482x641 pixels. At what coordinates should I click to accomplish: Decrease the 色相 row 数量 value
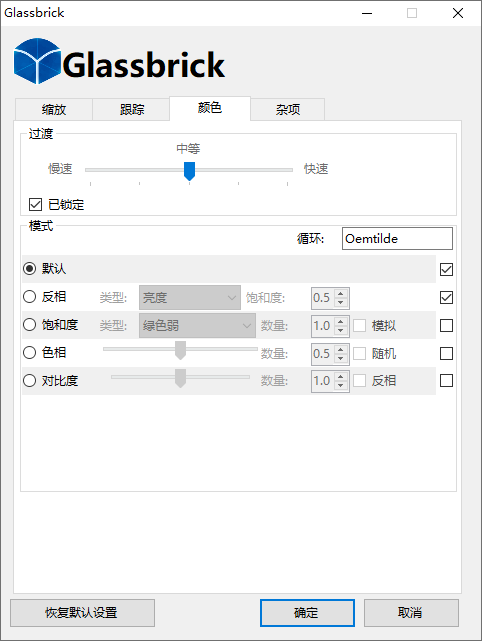coord(341,358)
